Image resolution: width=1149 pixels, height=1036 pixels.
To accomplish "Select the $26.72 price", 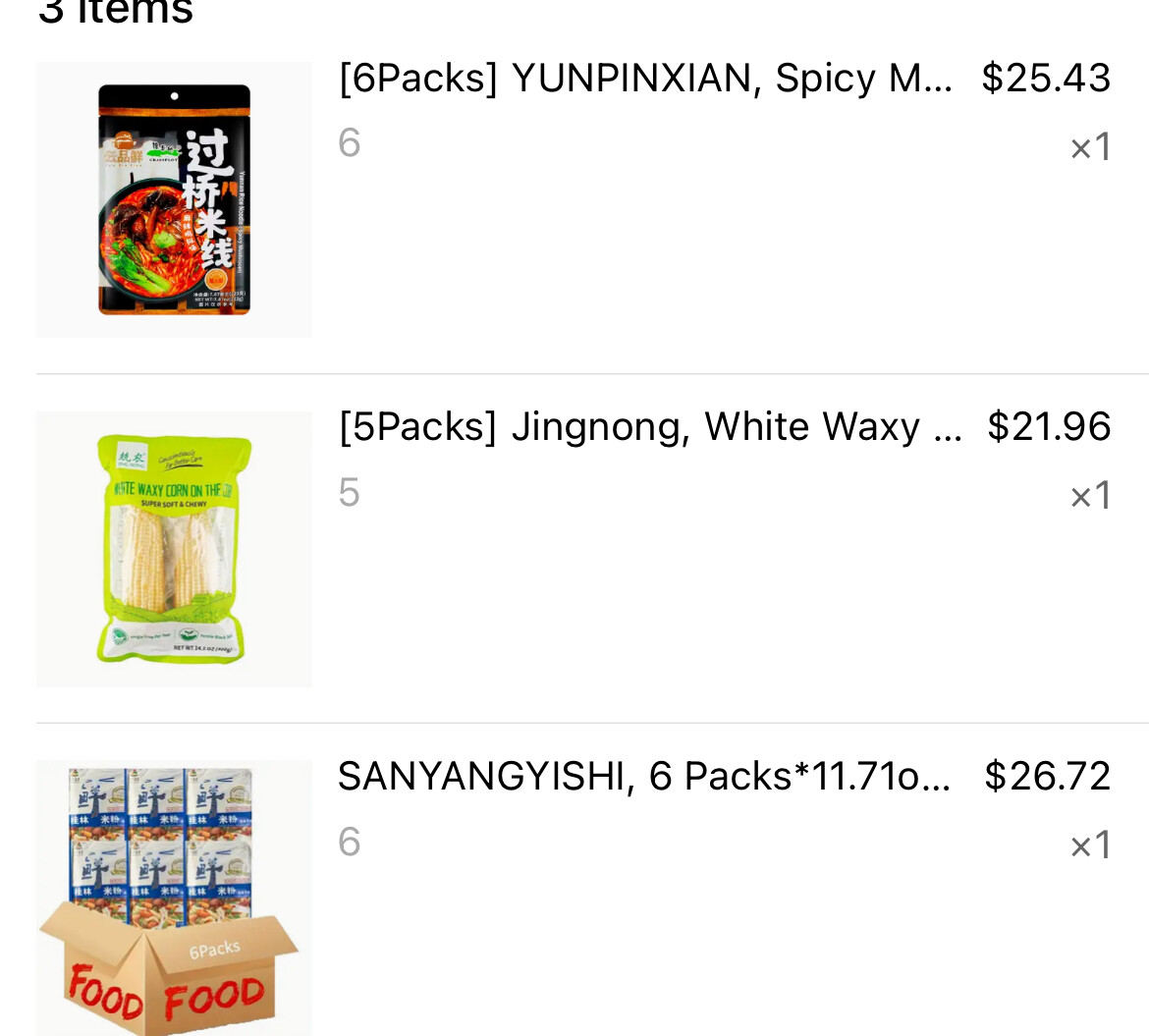I will tap(1048, 777).
